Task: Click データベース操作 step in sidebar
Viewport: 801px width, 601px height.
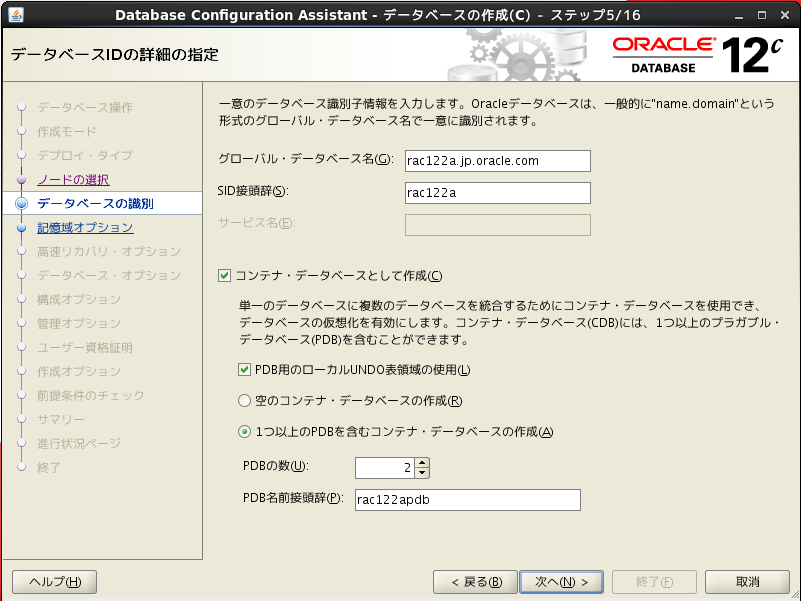Action: (x=85, y=107)
